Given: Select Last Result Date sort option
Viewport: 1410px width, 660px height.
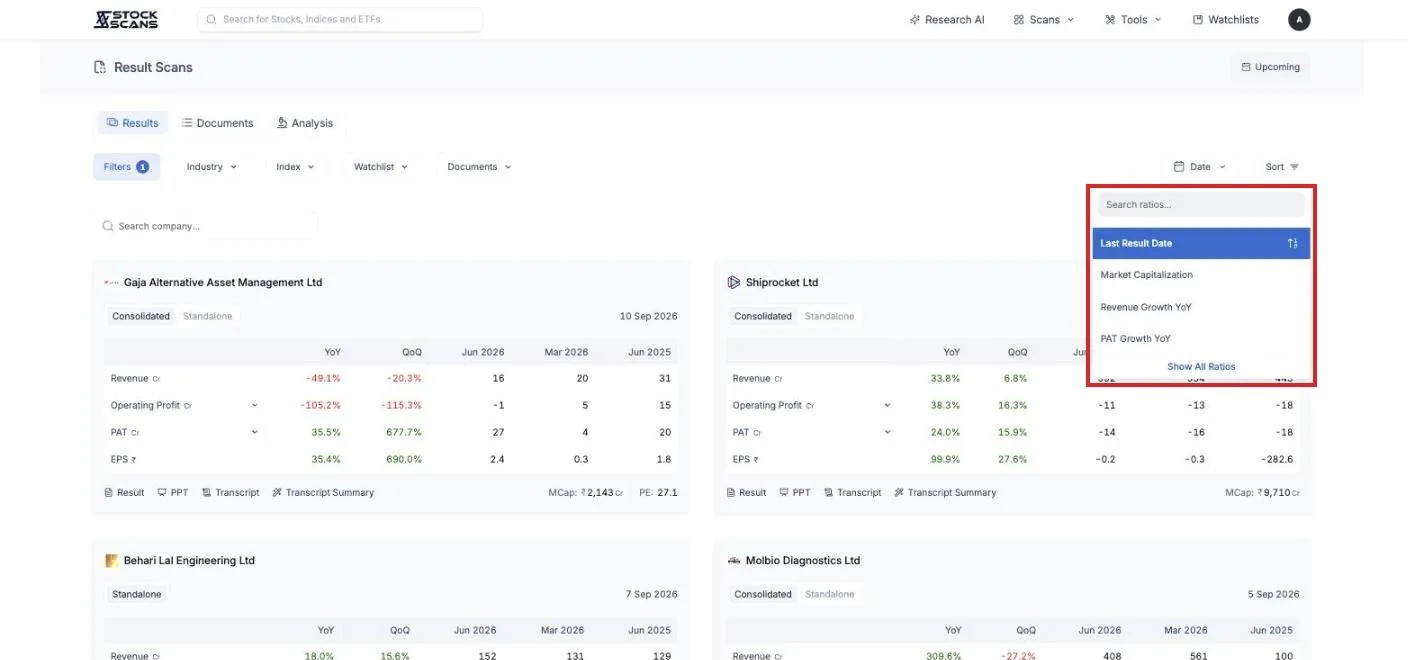Looking at the screenshot, I should [x=1201, y=243].
